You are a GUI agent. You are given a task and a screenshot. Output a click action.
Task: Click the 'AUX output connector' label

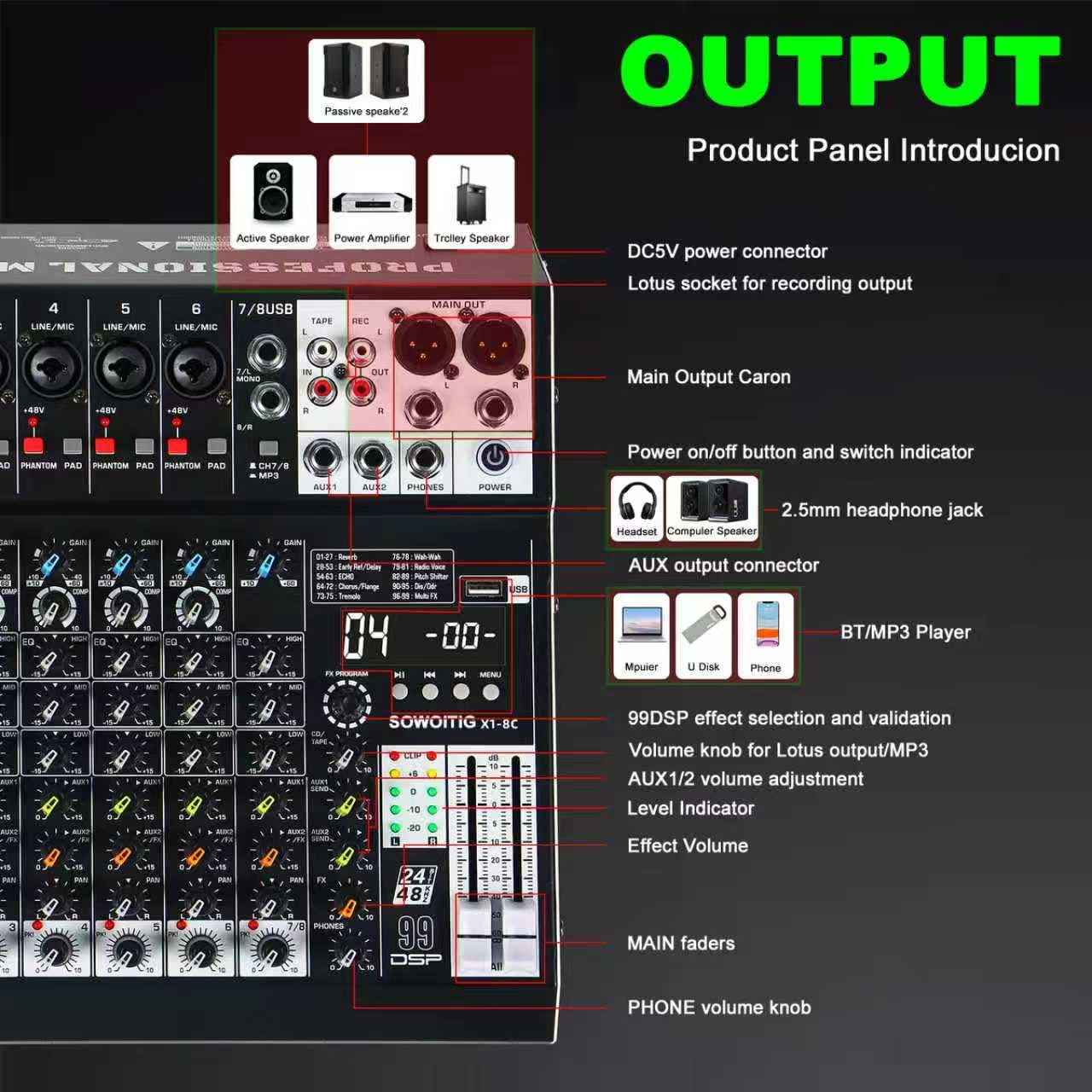point(723,566)
